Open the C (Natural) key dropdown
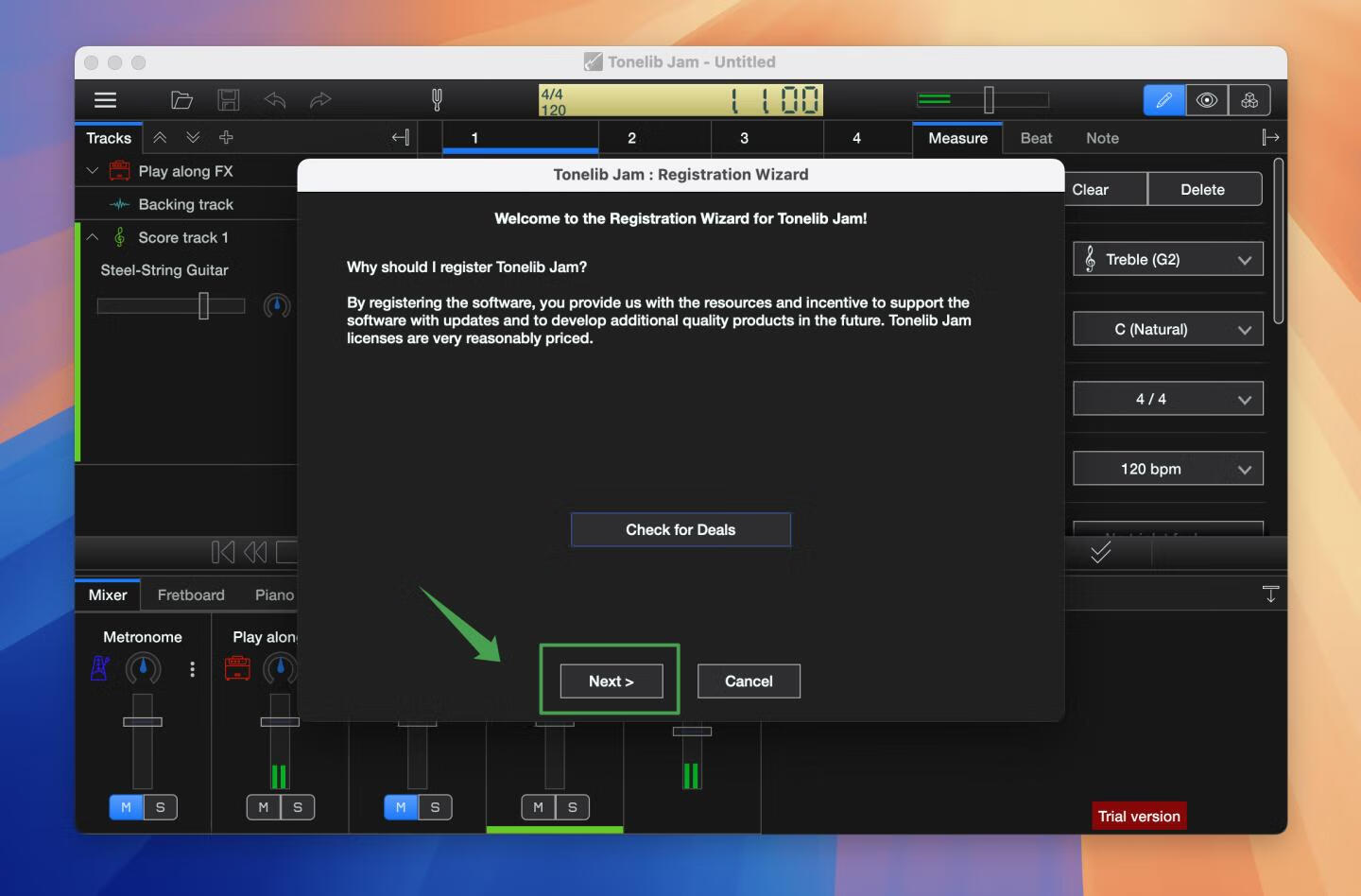Viewport: 1361px width, 896px height. click(1168, 329)
